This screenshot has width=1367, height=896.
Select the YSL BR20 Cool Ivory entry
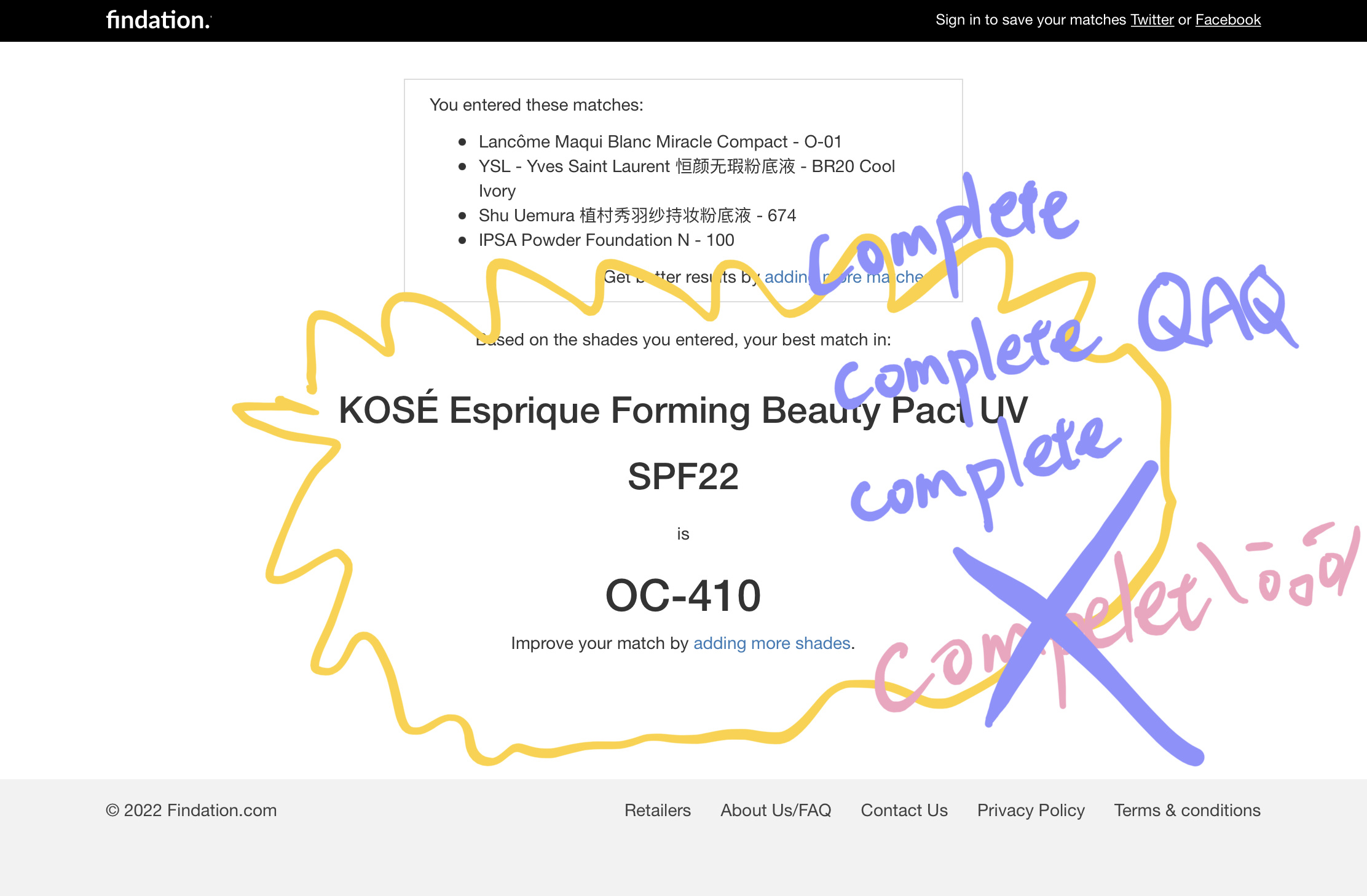point(687,179)
